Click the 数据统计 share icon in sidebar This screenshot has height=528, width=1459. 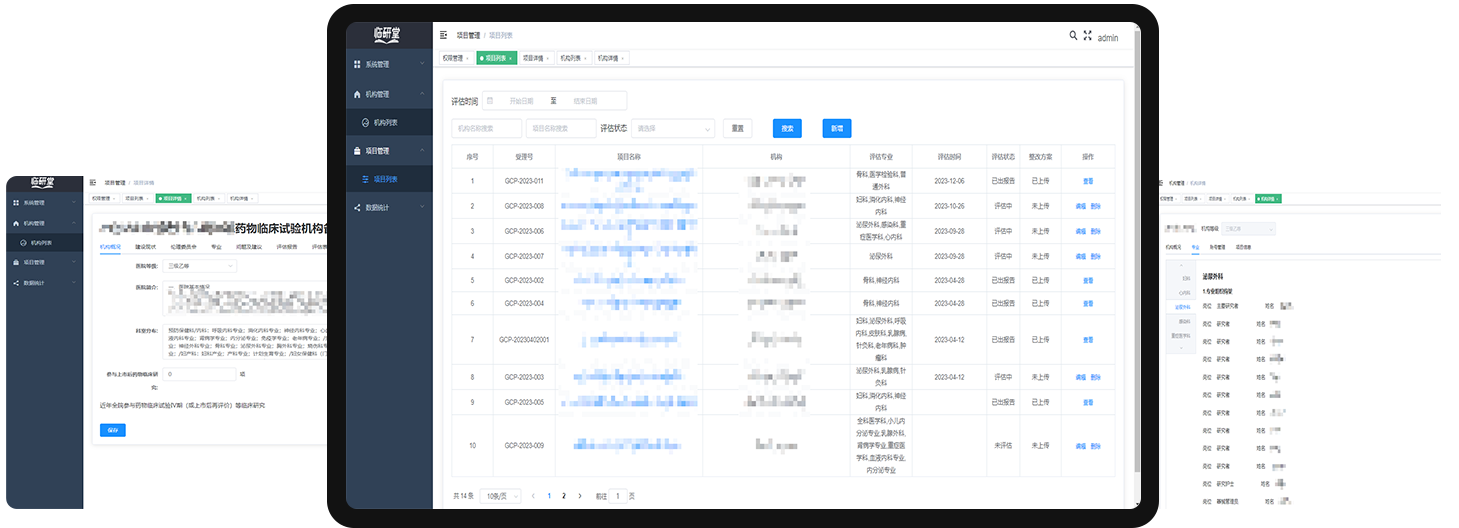357,207
